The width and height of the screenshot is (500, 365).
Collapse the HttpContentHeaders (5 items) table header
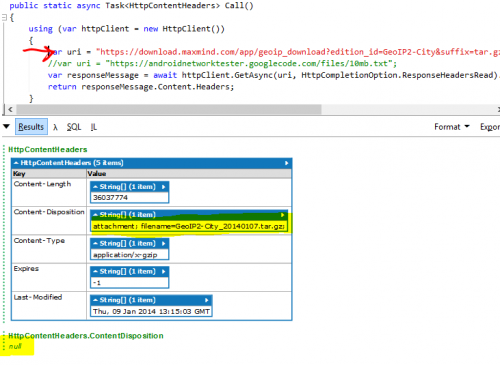pyautogui.click(x=16, y=163)
